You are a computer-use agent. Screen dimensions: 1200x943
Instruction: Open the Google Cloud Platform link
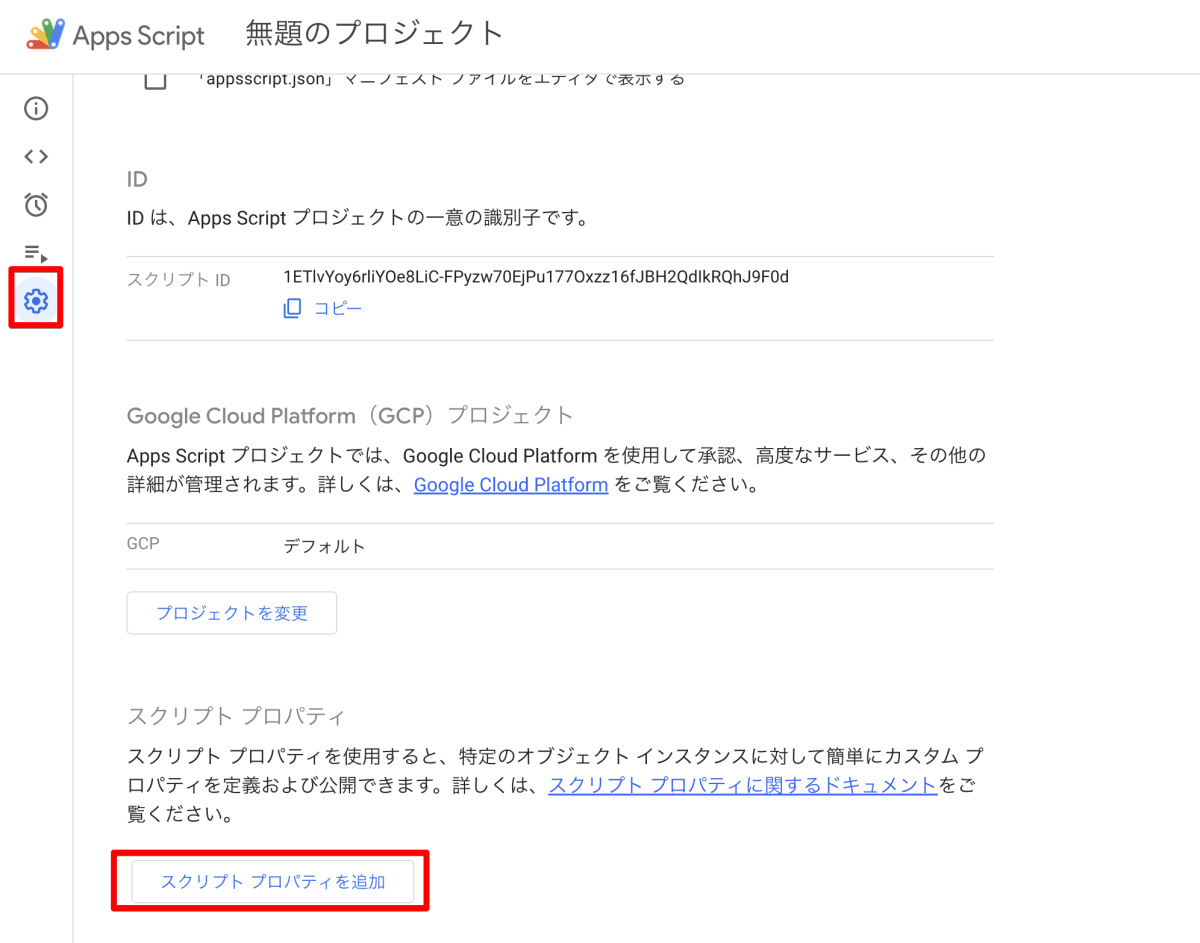click(x=511, y=485)
